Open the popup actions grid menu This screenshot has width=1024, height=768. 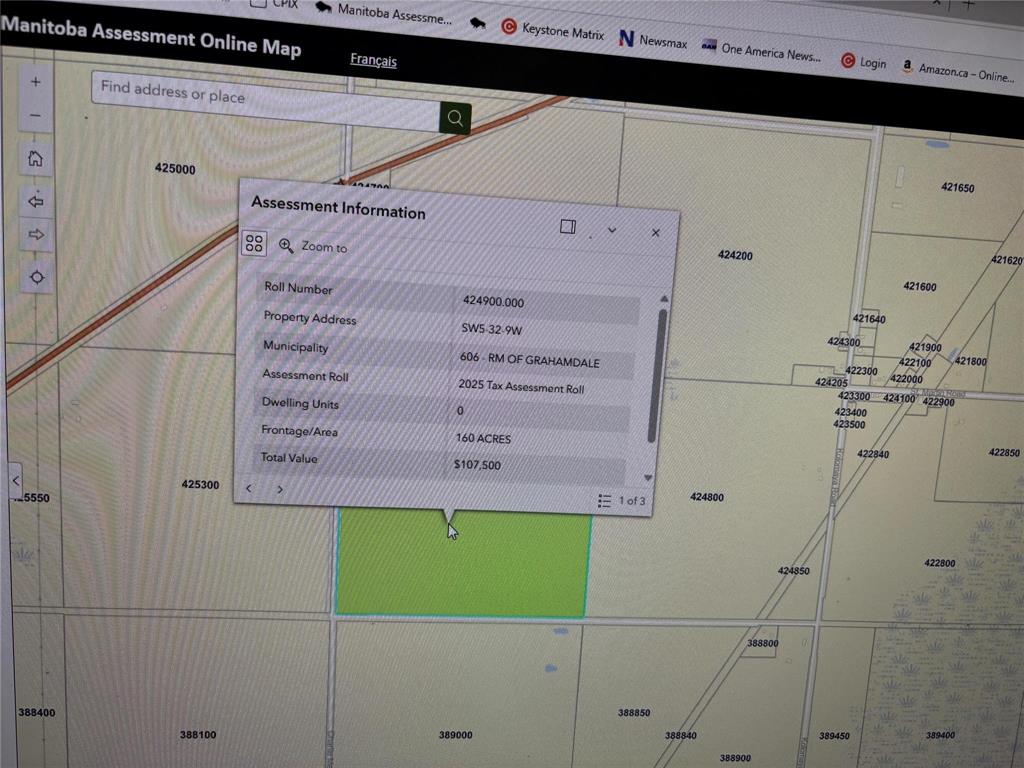(254, 243)
